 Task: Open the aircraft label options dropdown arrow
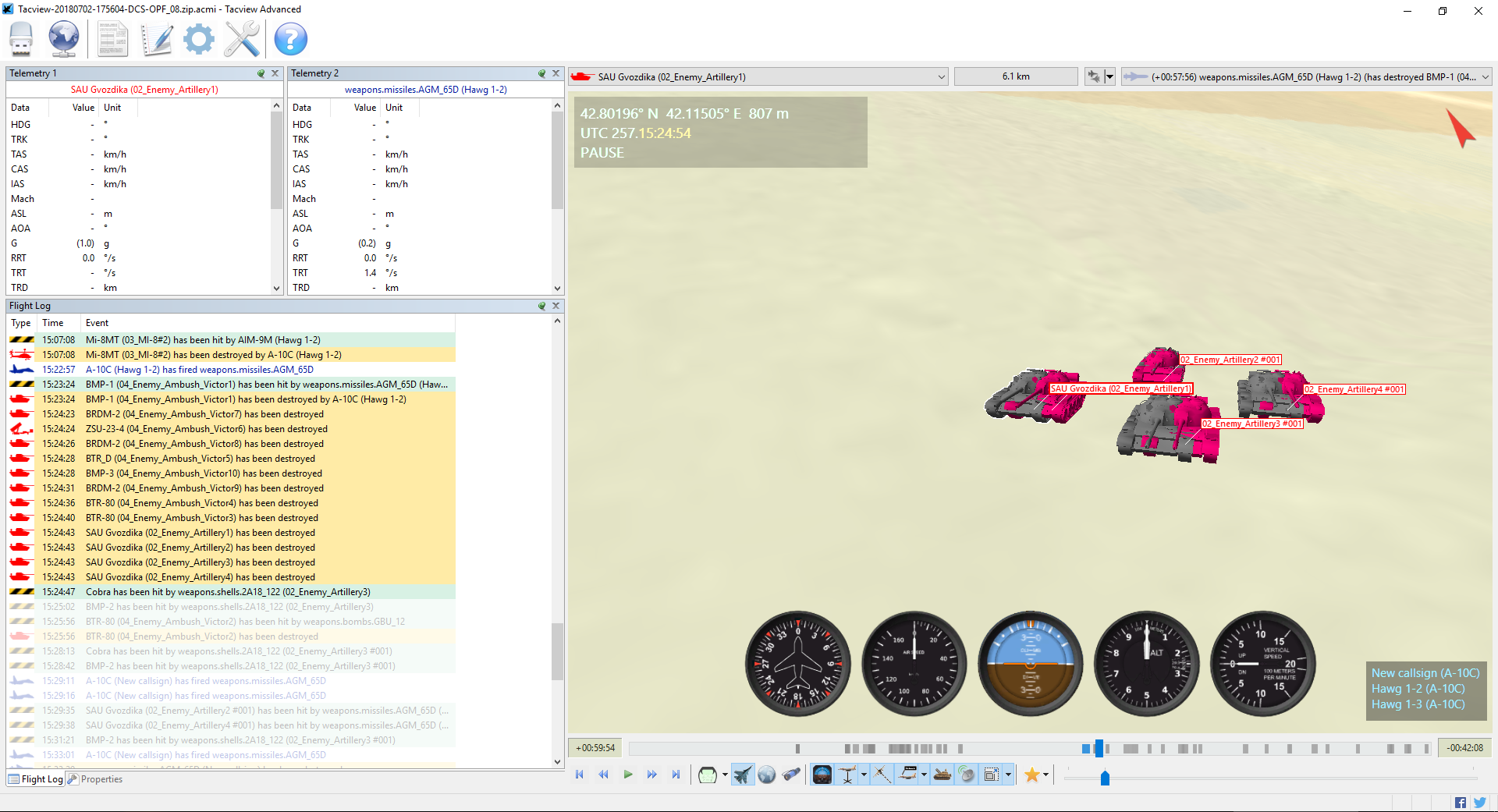click(x=924, y=775)
